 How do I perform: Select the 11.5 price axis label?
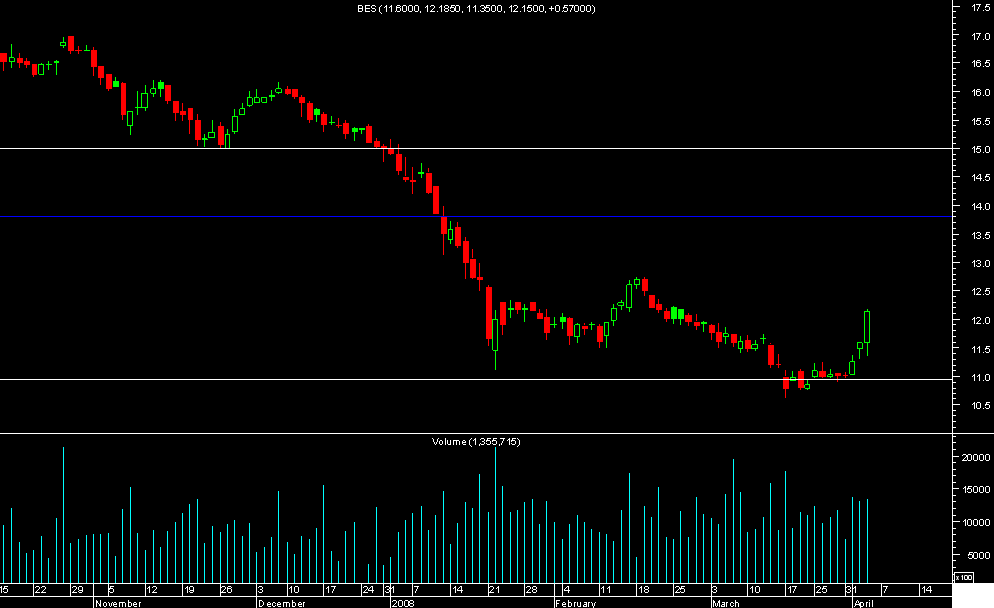pyautogui.click(x=981, y=349)
